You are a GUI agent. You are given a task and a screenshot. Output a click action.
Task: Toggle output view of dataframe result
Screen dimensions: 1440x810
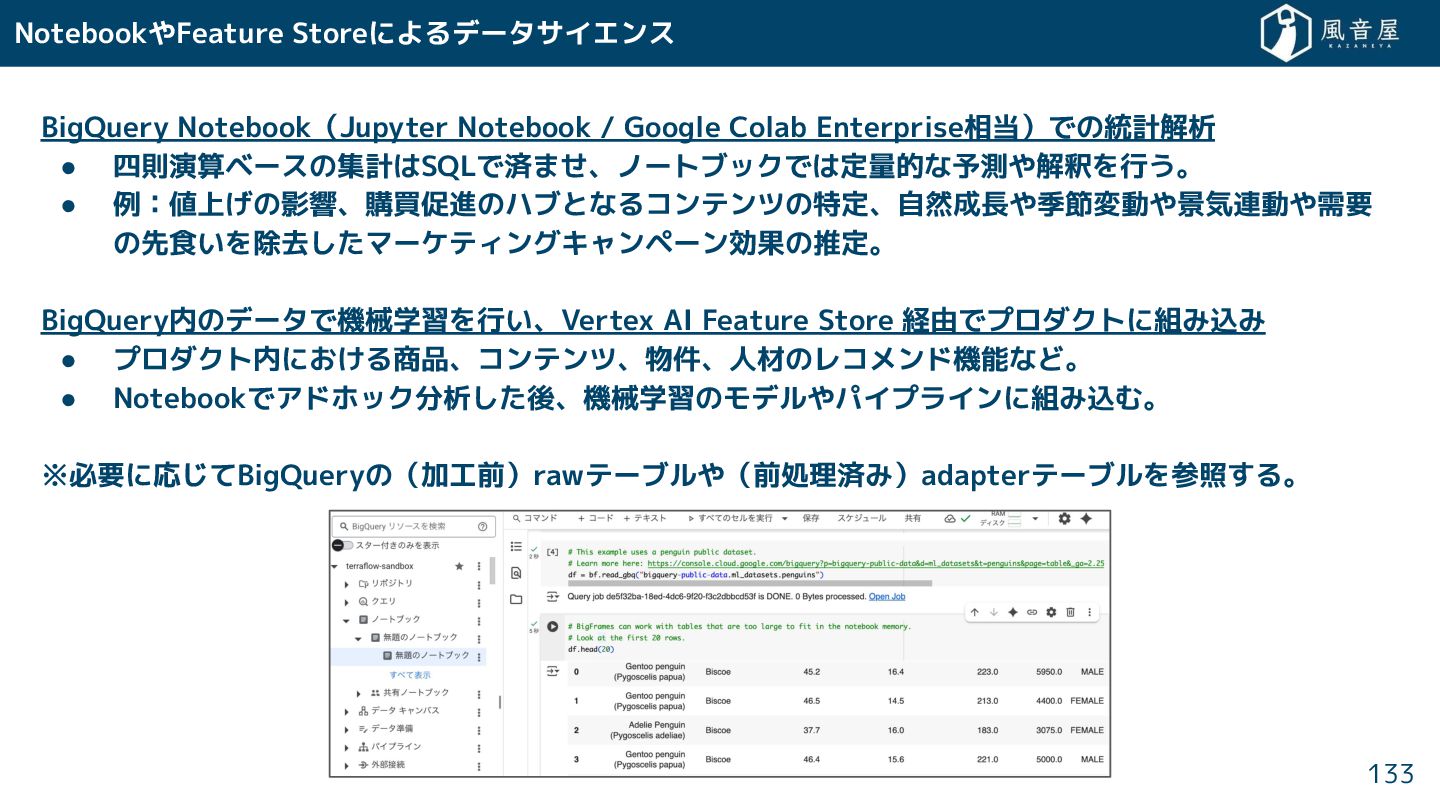point(552,671)
